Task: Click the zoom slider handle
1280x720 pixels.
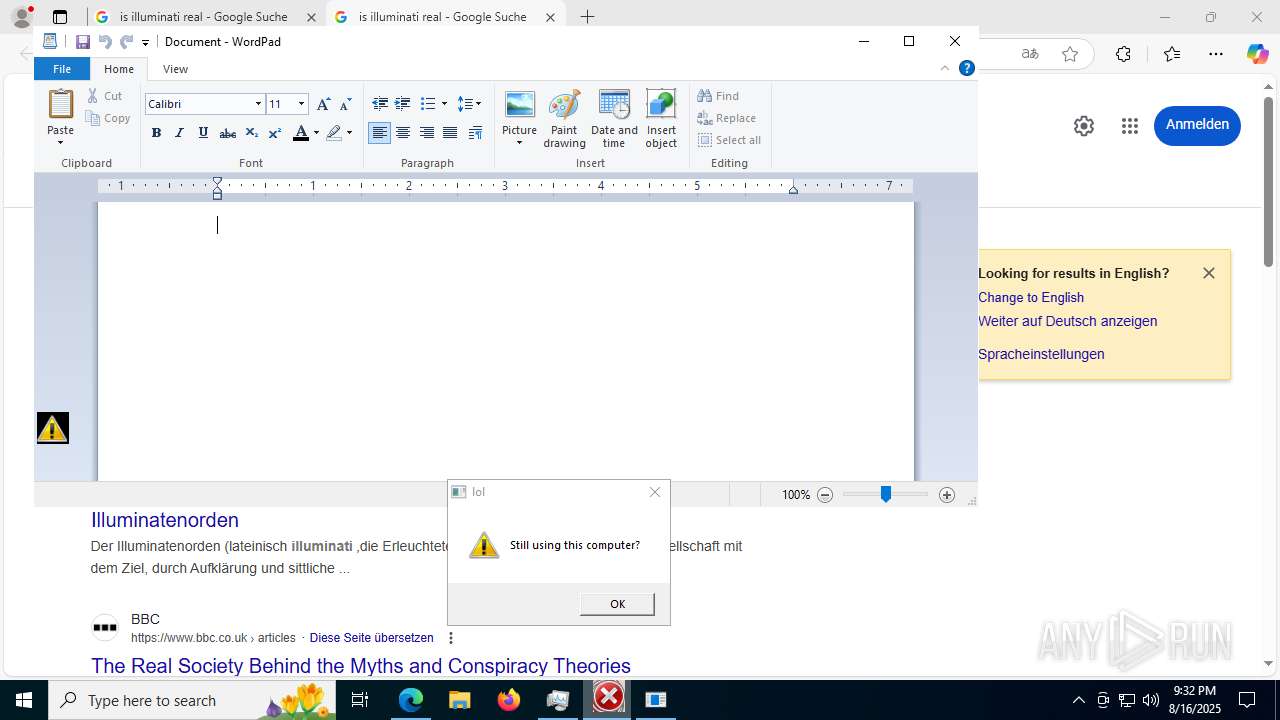Action: point(885,494)
